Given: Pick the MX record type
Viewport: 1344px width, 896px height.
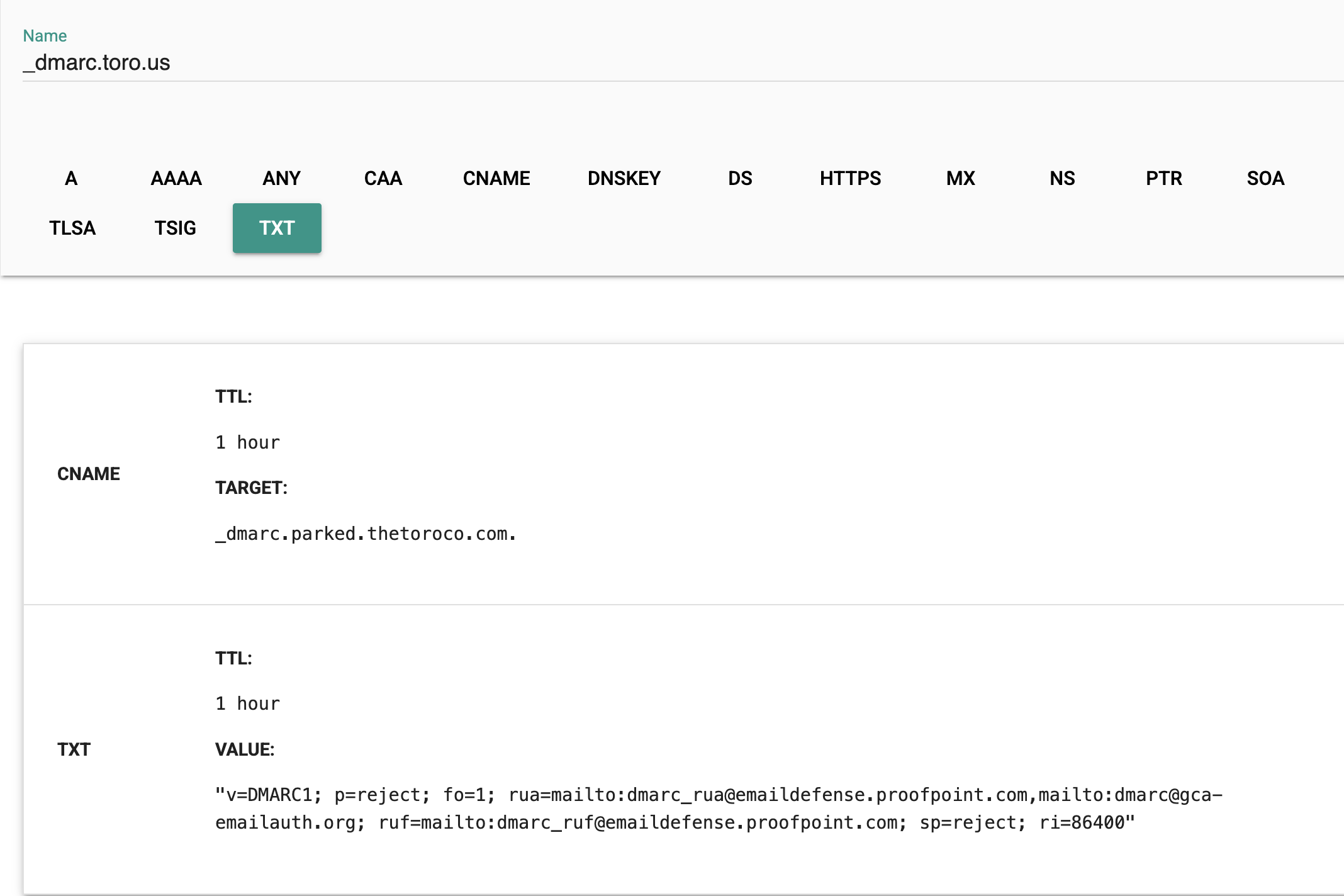Looking at the screenshot, I should pyautogui.click(x=960, y=178).
